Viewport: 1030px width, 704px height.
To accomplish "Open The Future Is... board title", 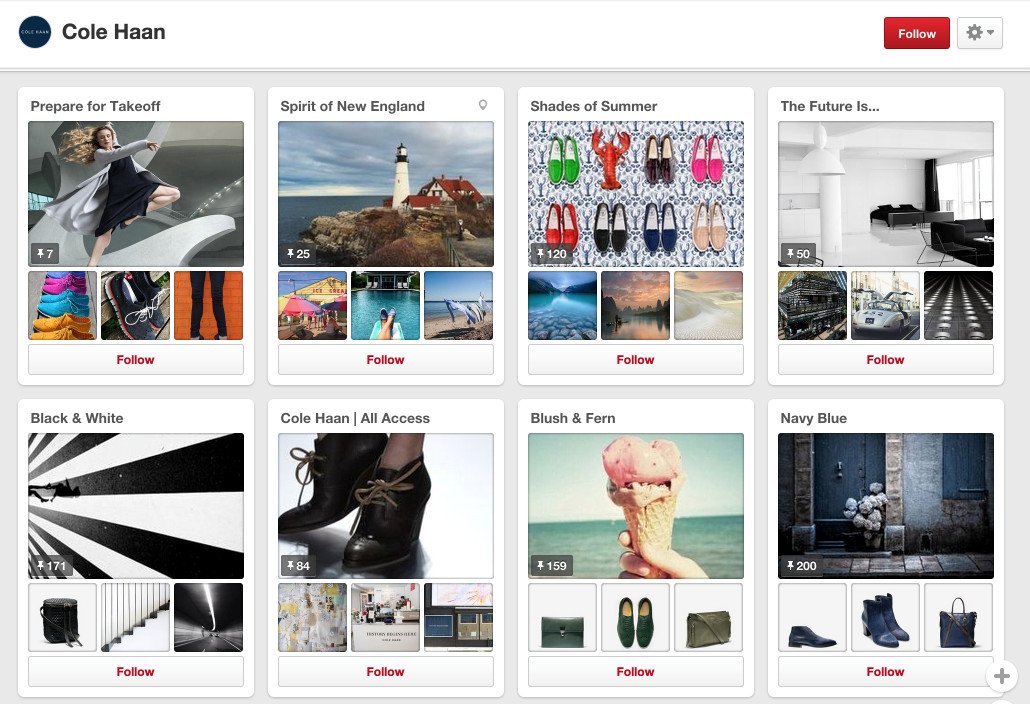I will pyautogui.click(x=830, y=106).
